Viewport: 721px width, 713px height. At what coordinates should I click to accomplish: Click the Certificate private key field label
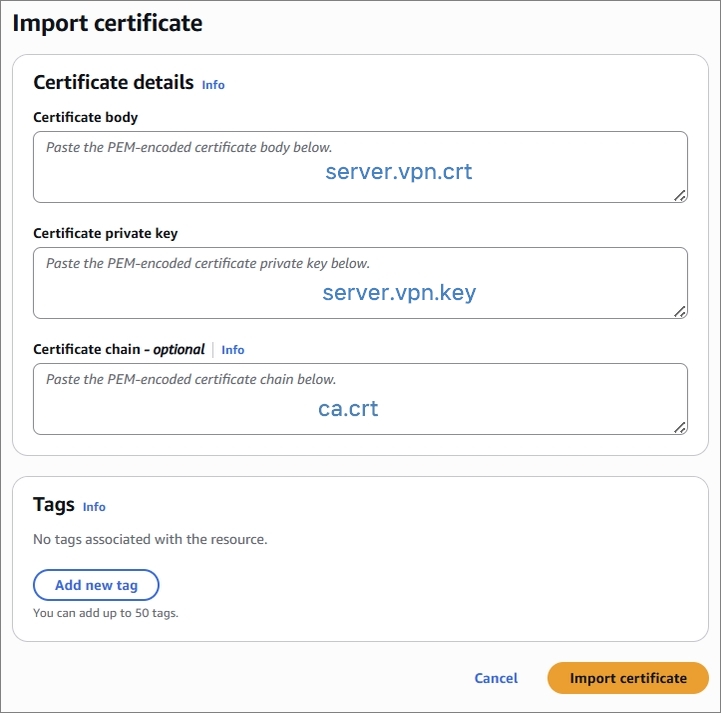point(105,233)
